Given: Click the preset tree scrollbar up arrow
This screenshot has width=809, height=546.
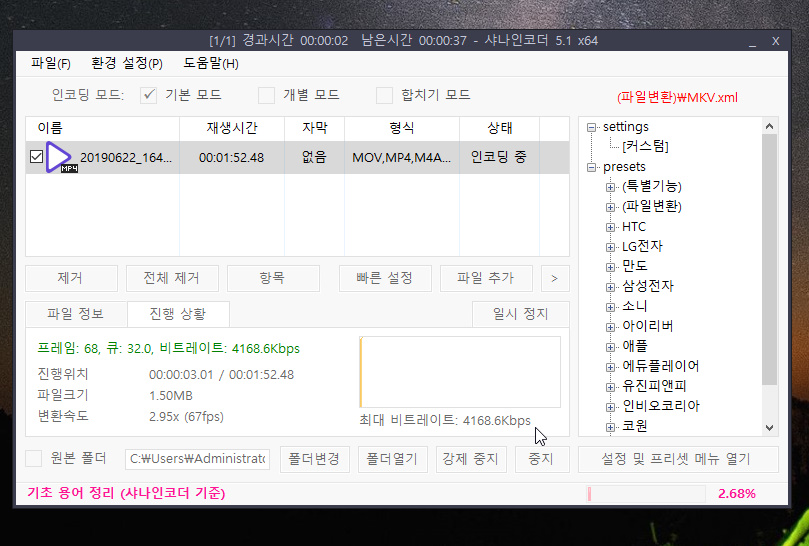Looking at the screenshot, I should tap(769, 126).
